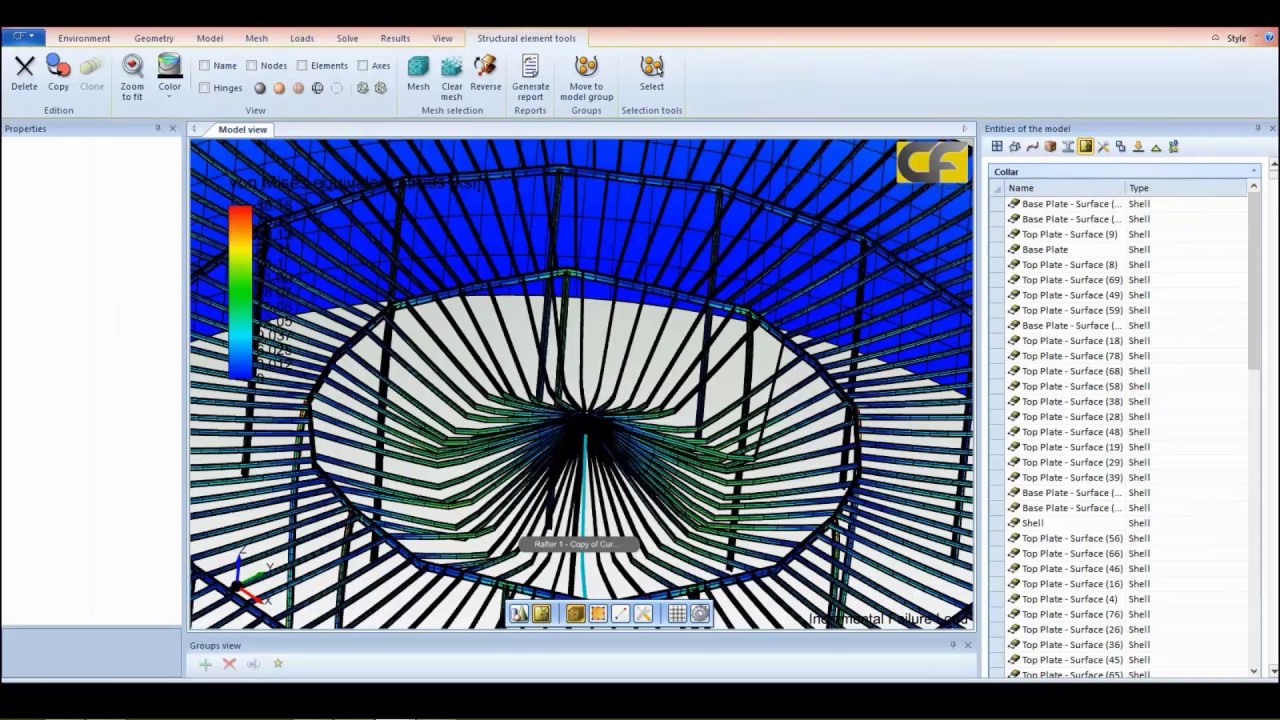Image resolution: width=1280 pixels, height=720 pixels.
Task: Sort entities by Type column header
Action: pos(1186,188)
